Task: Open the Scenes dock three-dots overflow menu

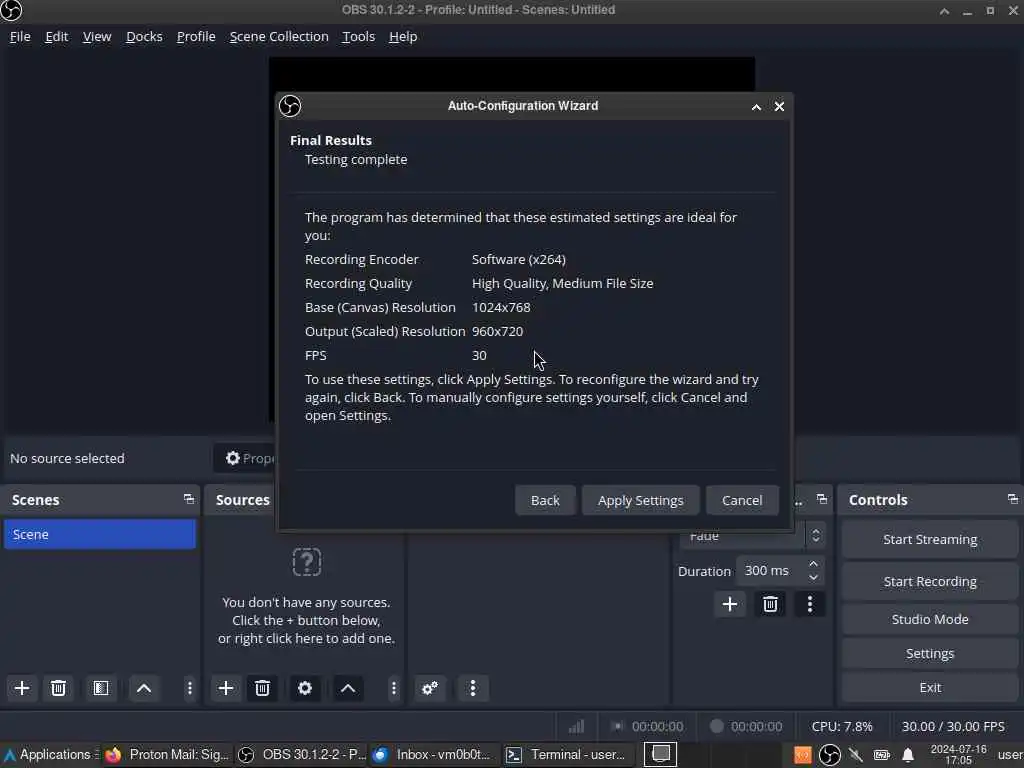Action: click(x=189, y=688)
